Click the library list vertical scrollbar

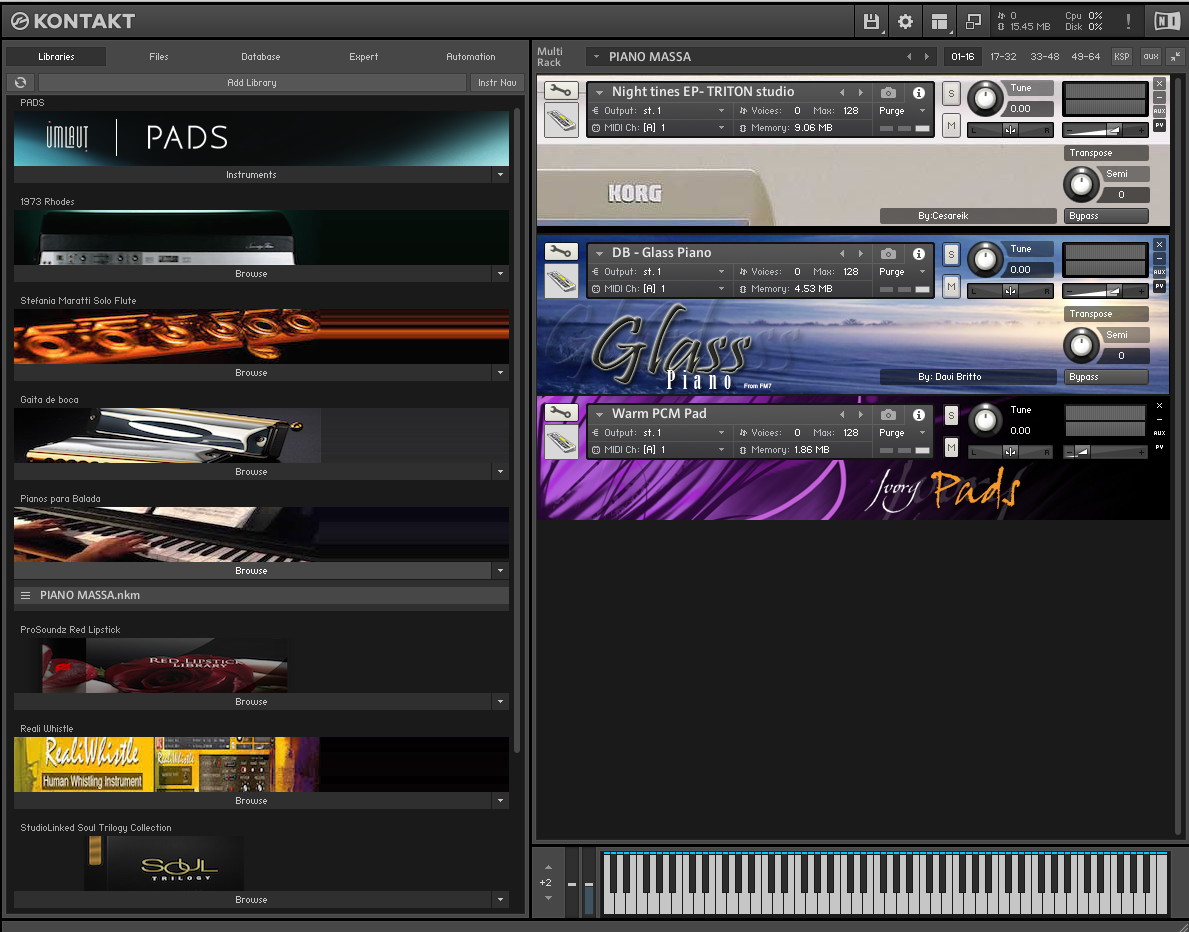pyautogui.click(x=518, y=429)
